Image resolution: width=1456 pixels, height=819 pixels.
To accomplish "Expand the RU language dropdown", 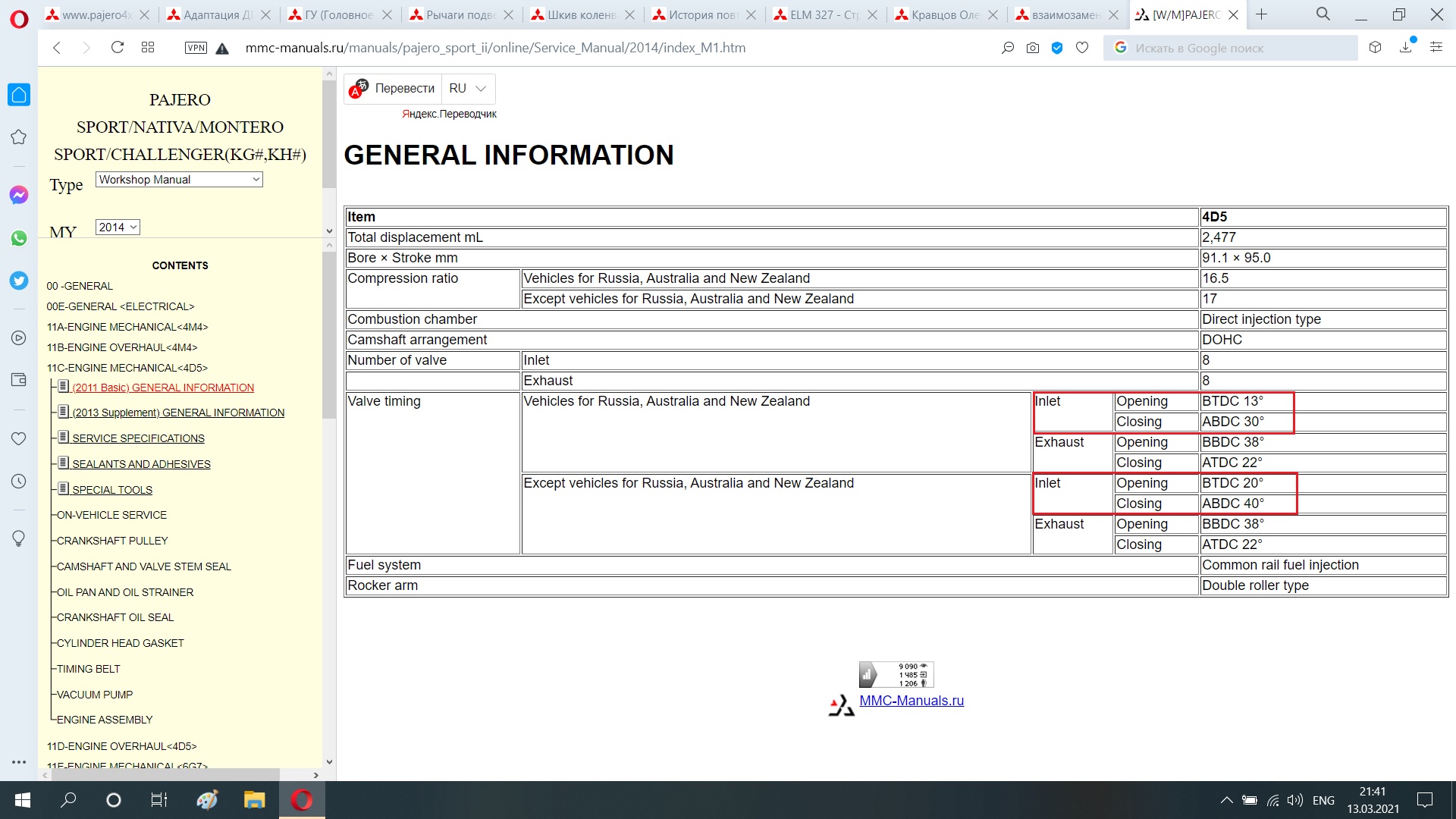I will click(x=468, y=89).
